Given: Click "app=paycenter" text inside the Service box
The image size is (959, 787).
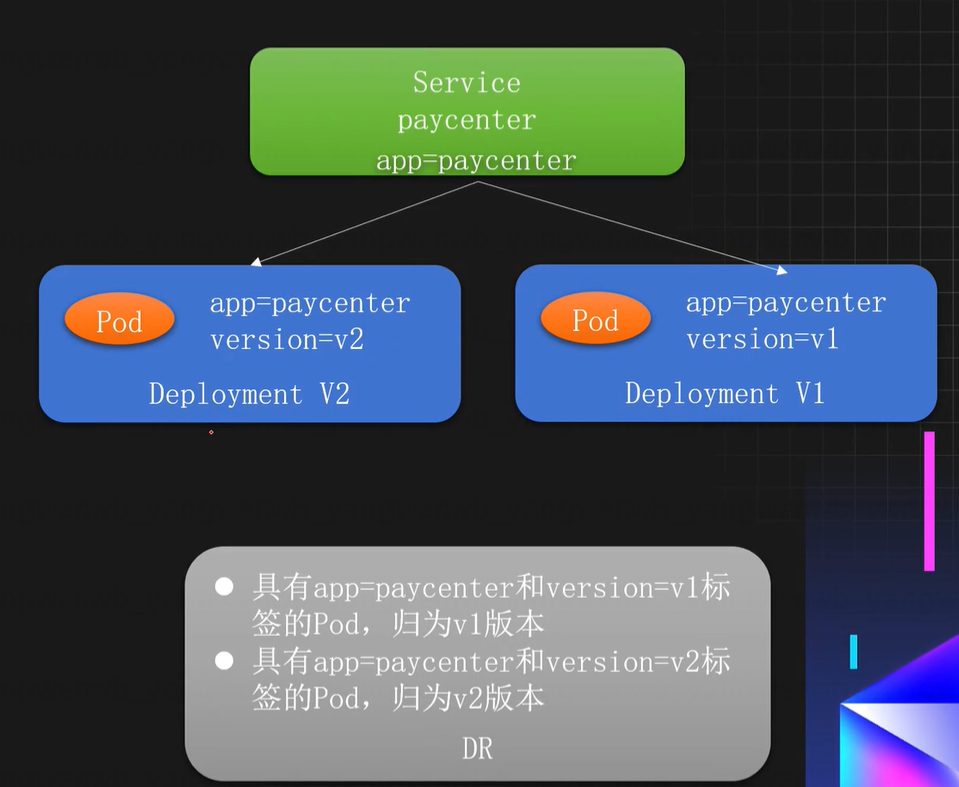Looking at the screenshot, I should point(476,160).
